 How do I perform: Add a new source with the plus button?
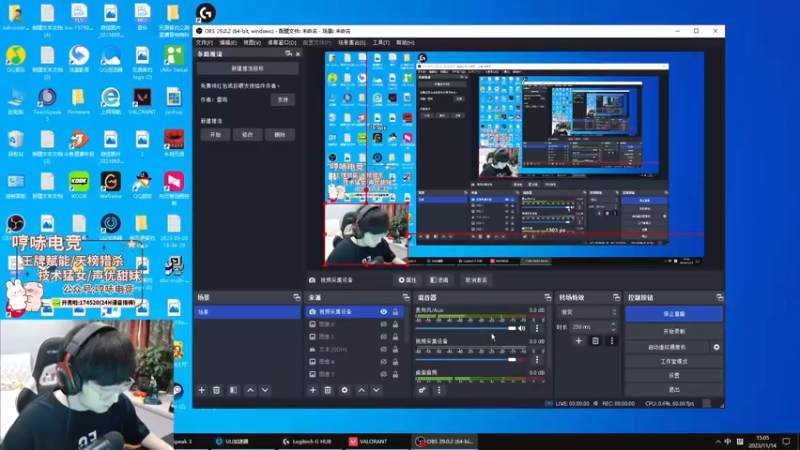(313, 390)
